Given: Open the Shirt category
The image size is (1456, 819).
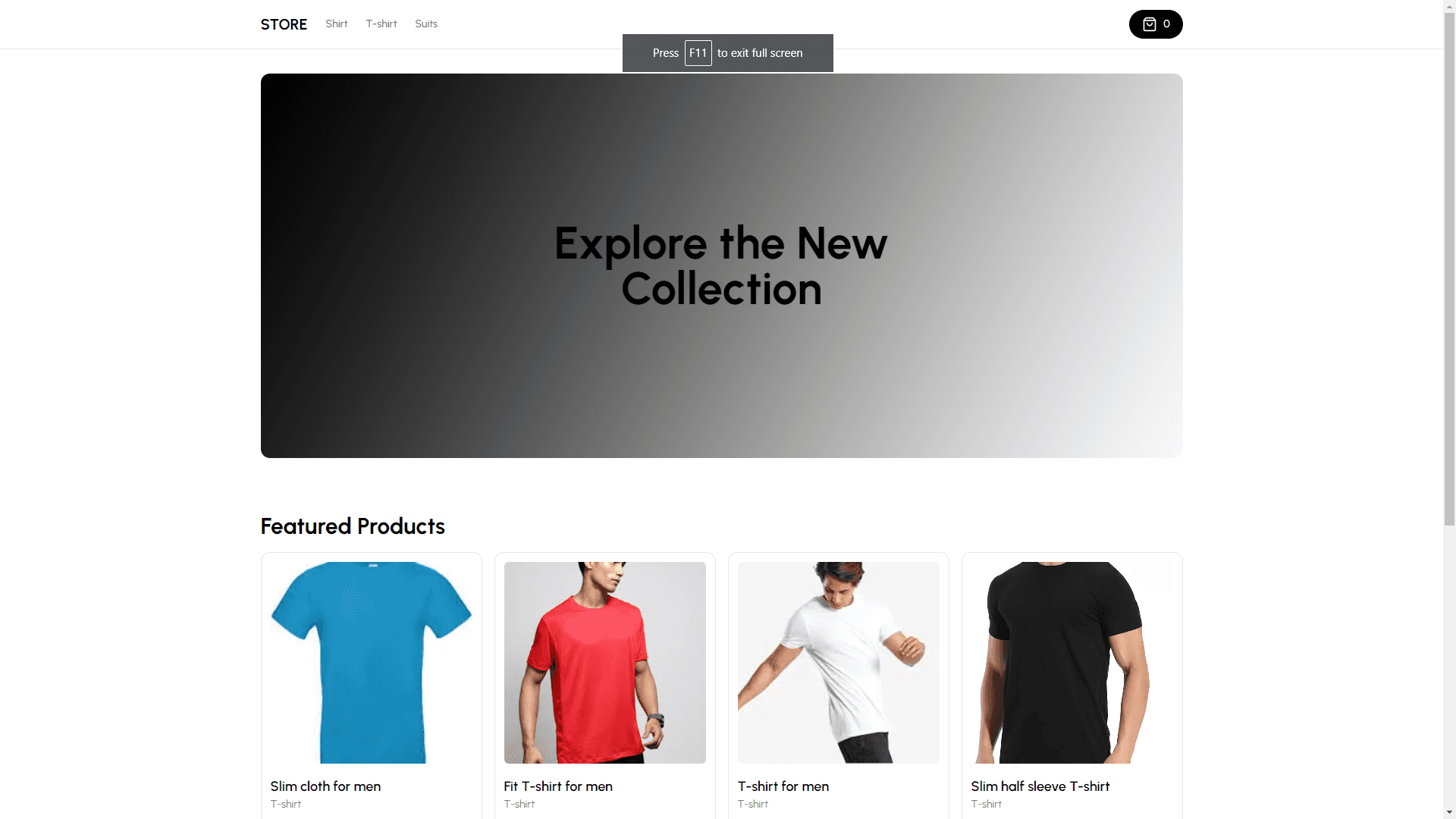Looking at the screenshot, I should point(337,24).
